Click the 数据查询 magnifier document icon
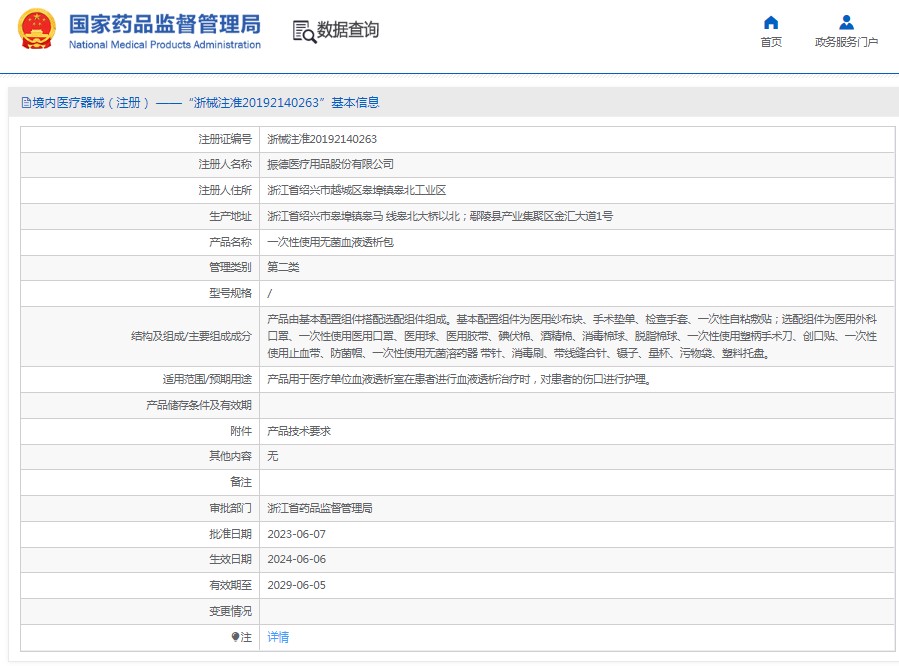The width and height of the screenshot is (899, 666). 303,31
